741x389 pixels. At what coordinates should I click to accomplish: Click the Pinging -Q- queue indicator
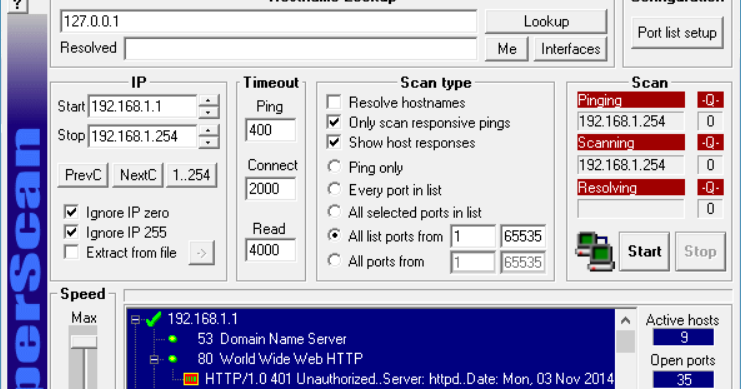tap(710, 100)
